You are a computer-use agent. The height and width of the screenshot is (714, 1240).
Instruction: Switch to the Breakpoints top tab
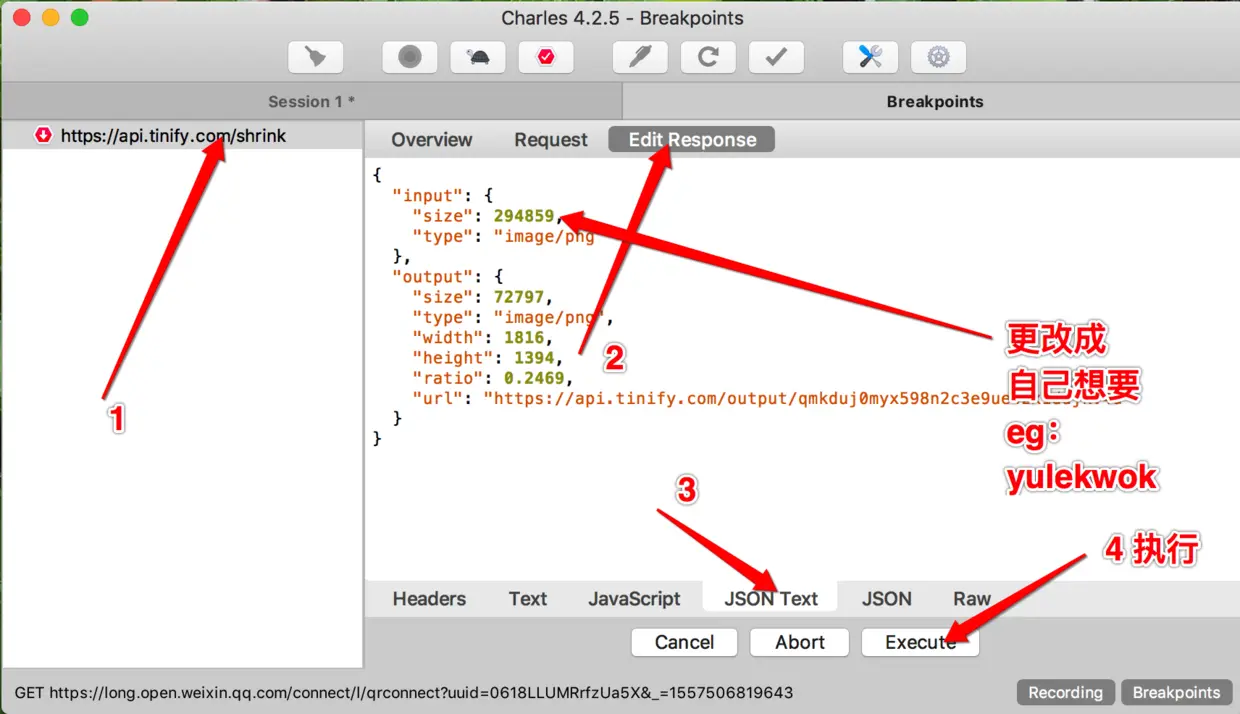[x=934, y=101]
